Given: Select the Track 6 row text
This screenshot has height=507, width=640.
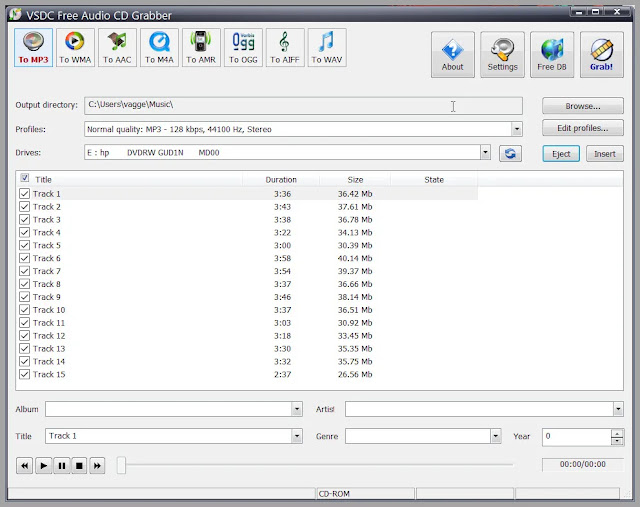Looking at the screenshot, I should (x=47, y=258).
